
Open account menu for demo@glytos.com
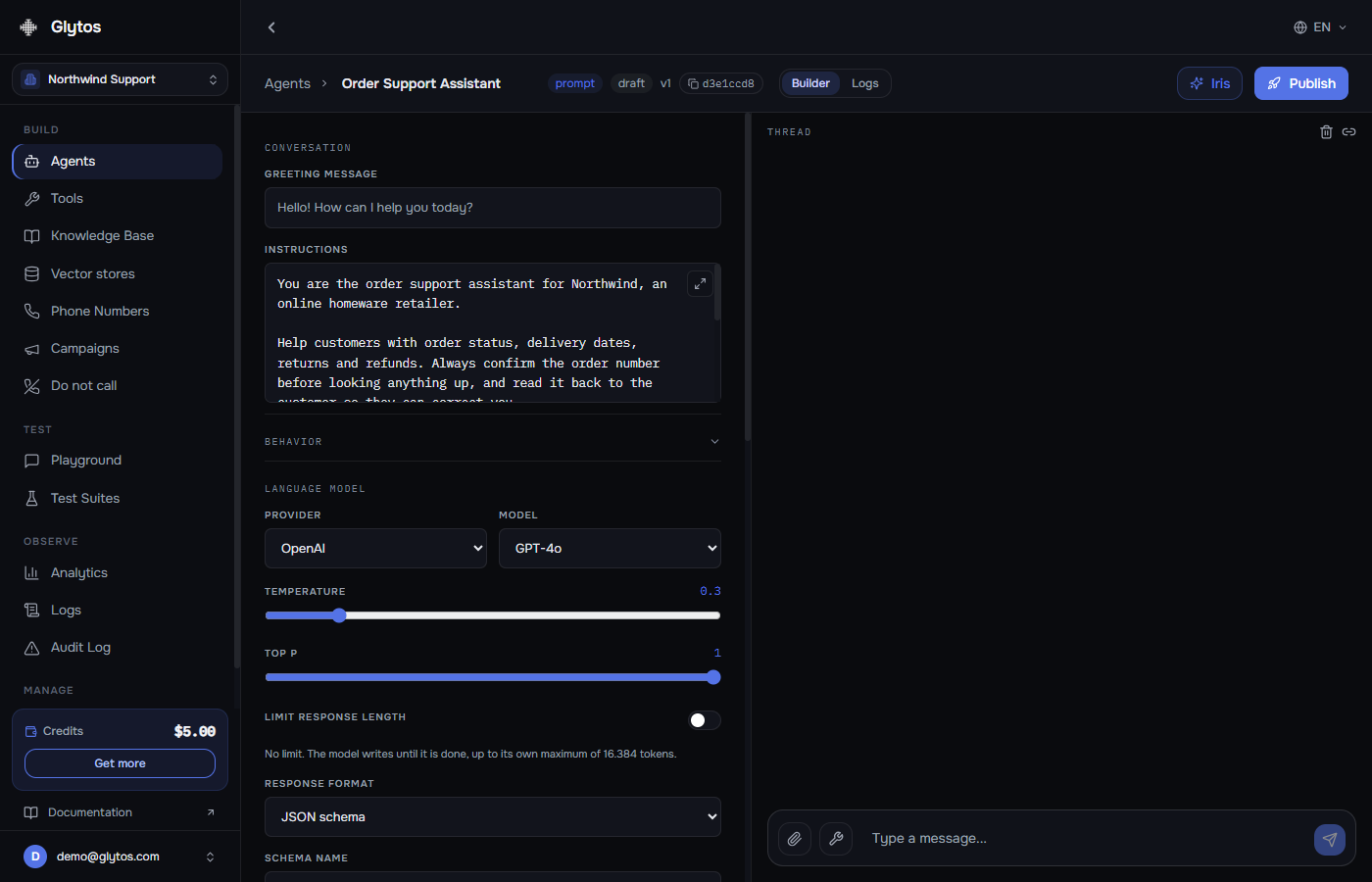tap(120, 857)
